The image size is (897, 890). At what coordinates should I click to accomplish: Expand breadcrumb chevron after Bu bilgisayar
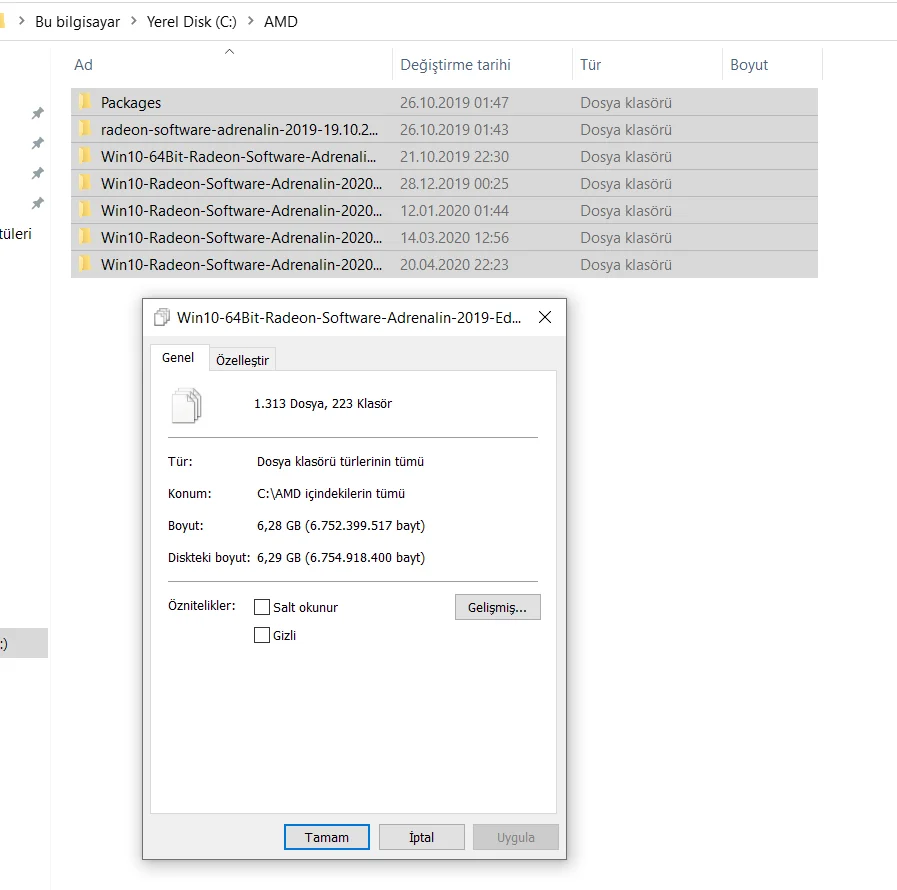(133, 21)
